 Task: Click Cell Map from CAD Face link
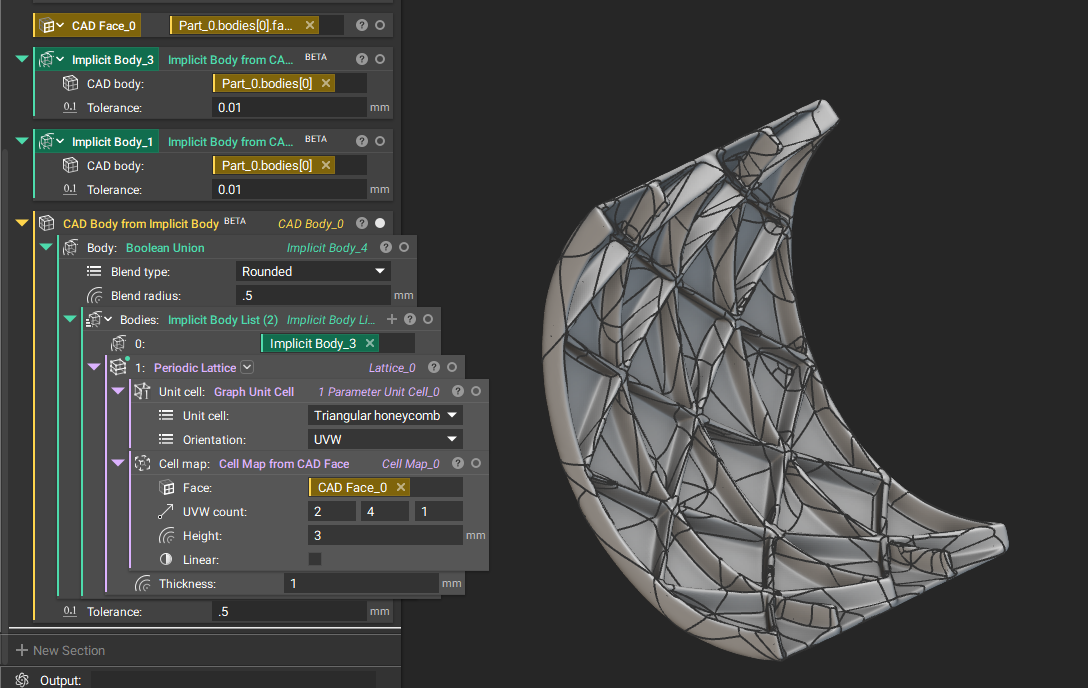tap(284, 464)
